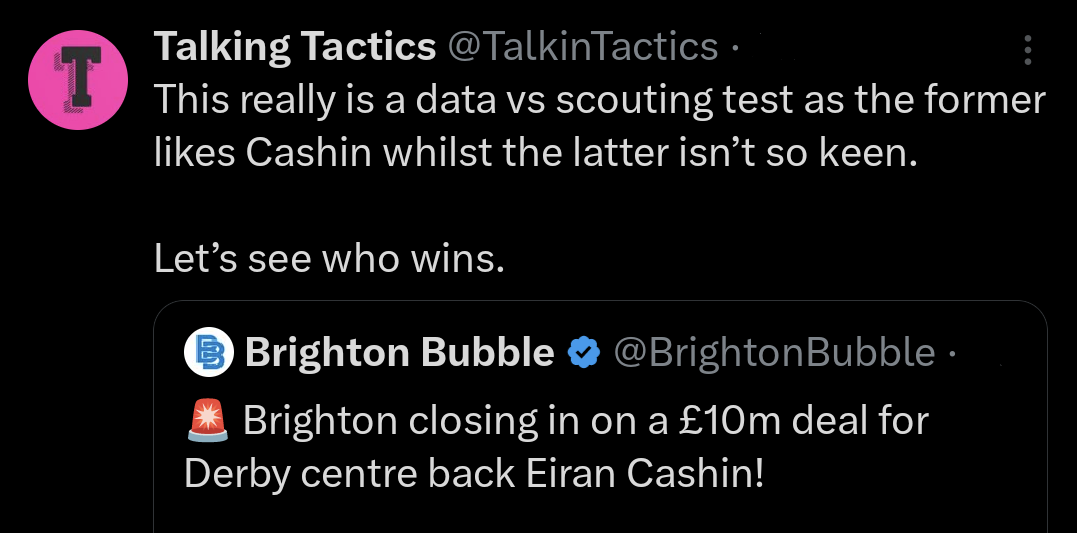Visit the @BrightonBubble handle link
1077x533 pixels.
pos(774,353)
